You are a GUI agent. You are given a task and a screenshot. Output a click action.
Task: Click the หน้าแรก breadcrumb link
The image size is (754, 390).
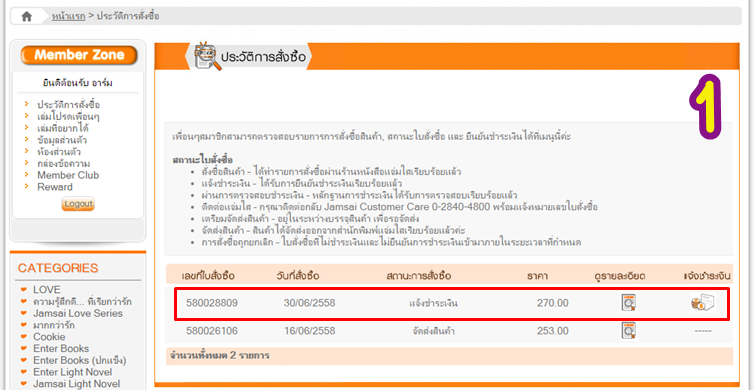[x=68, y=16]
